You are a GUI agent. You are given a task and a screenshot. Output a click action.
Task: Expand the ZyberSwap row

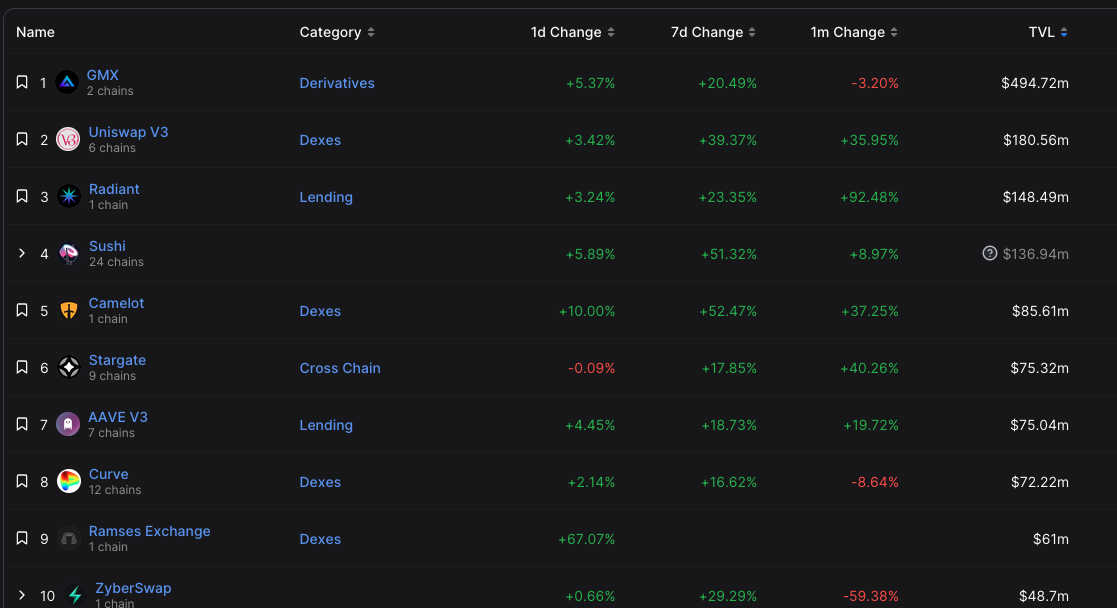(x=22, y=595)
